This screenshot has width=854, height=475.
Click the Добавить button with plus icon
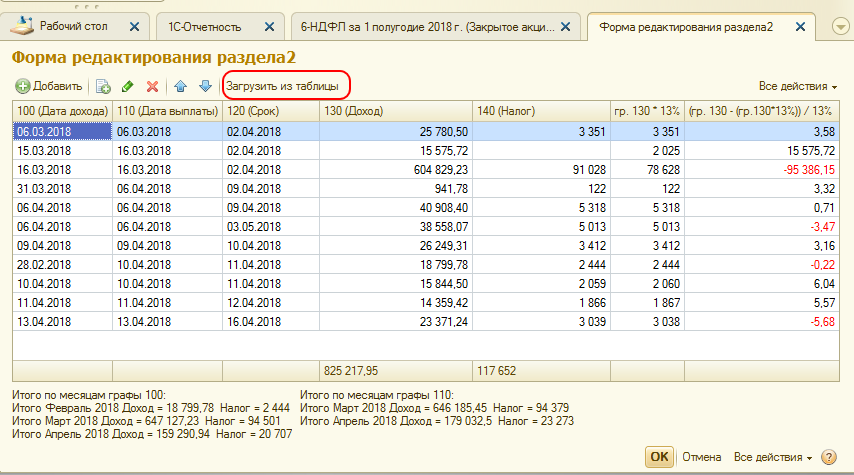point(49,87)
